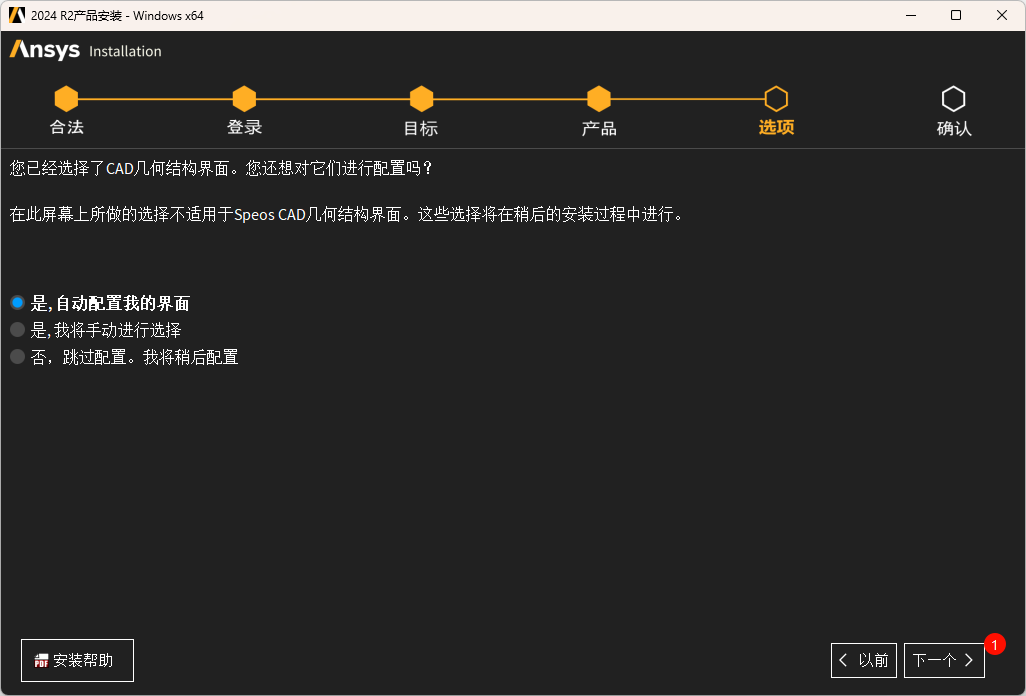Click the 确认 step label
Image resolution: width=1026 pixels, height=696 pixels.
click(x=954, y=128)
